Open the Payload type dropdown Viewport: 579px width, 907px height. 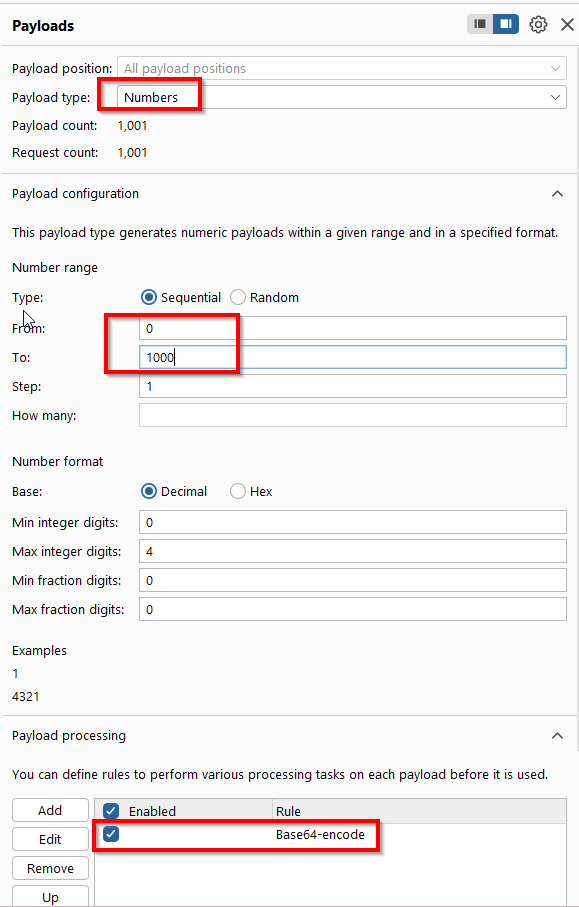coord(341,97)
